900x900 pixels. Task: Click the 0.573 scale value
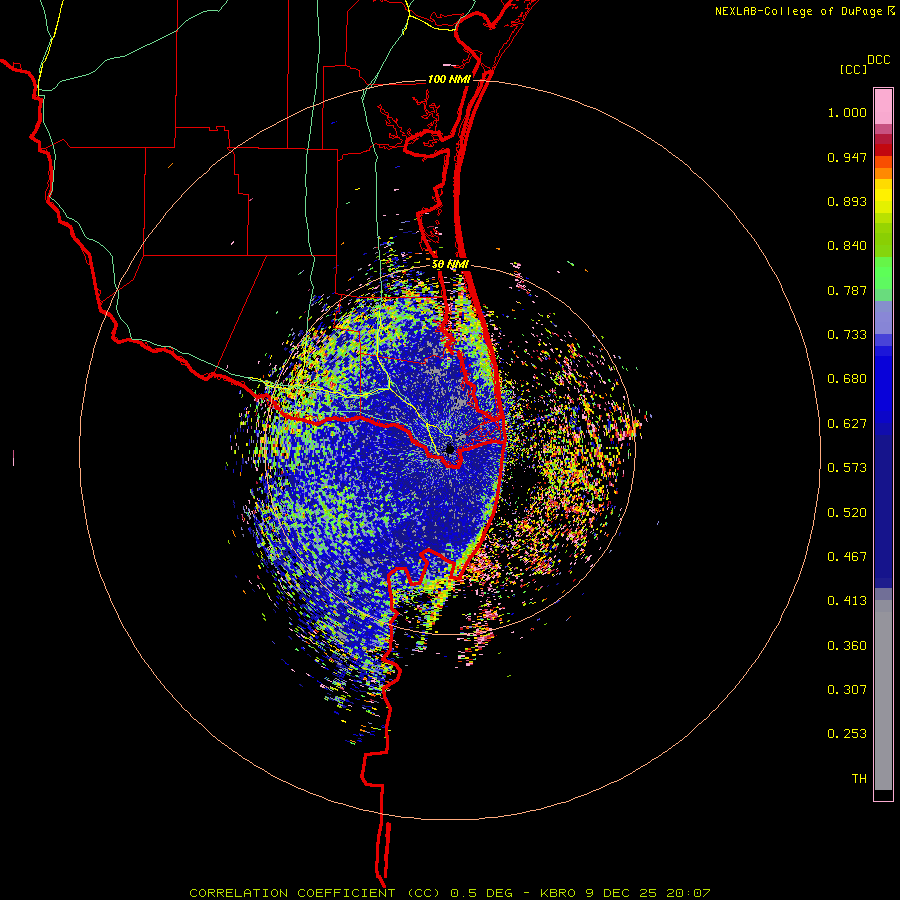click(x=847, y=468)
